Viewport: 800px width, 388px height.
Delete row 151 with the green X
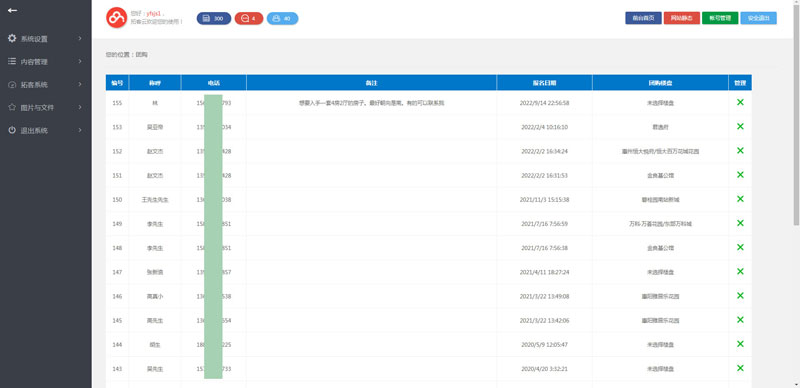pyautogui.click(x=740, y=175)
